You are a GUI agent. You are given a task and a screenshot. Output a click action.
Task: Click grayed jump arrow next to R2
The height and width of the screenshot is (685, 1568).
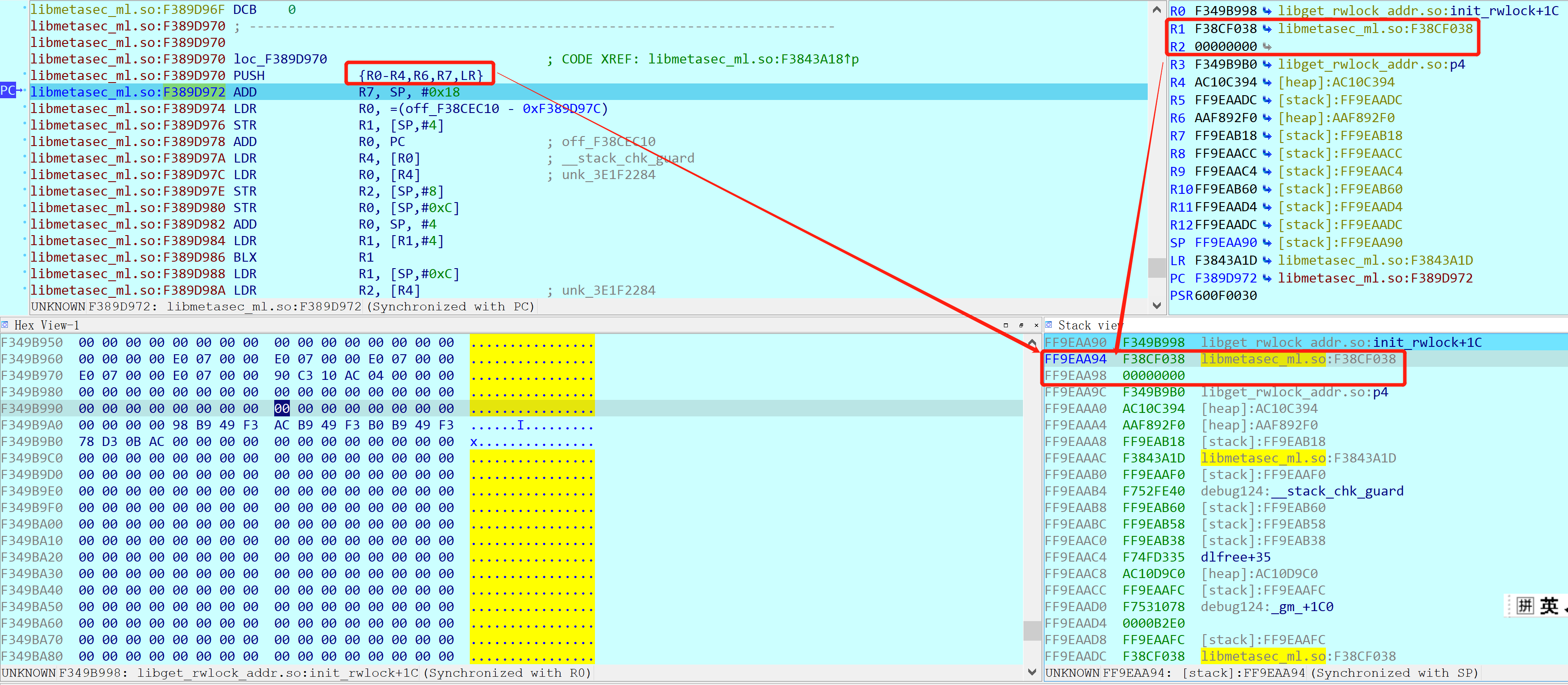(1267, 46)
